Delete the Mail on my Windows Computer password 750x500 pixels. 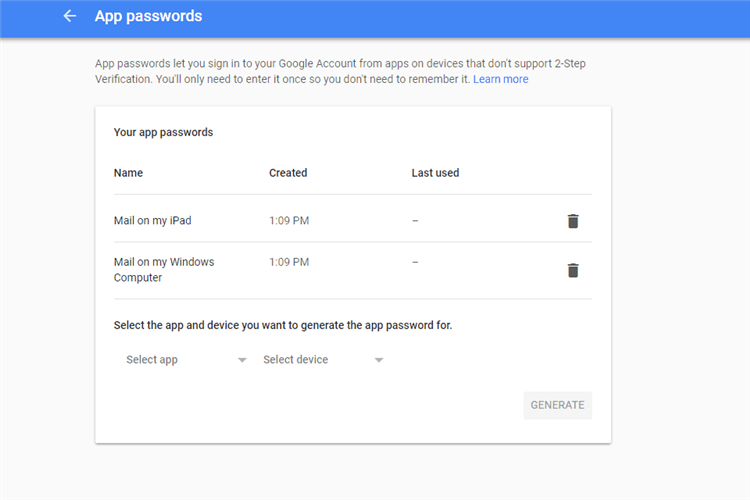coord(573,270)
